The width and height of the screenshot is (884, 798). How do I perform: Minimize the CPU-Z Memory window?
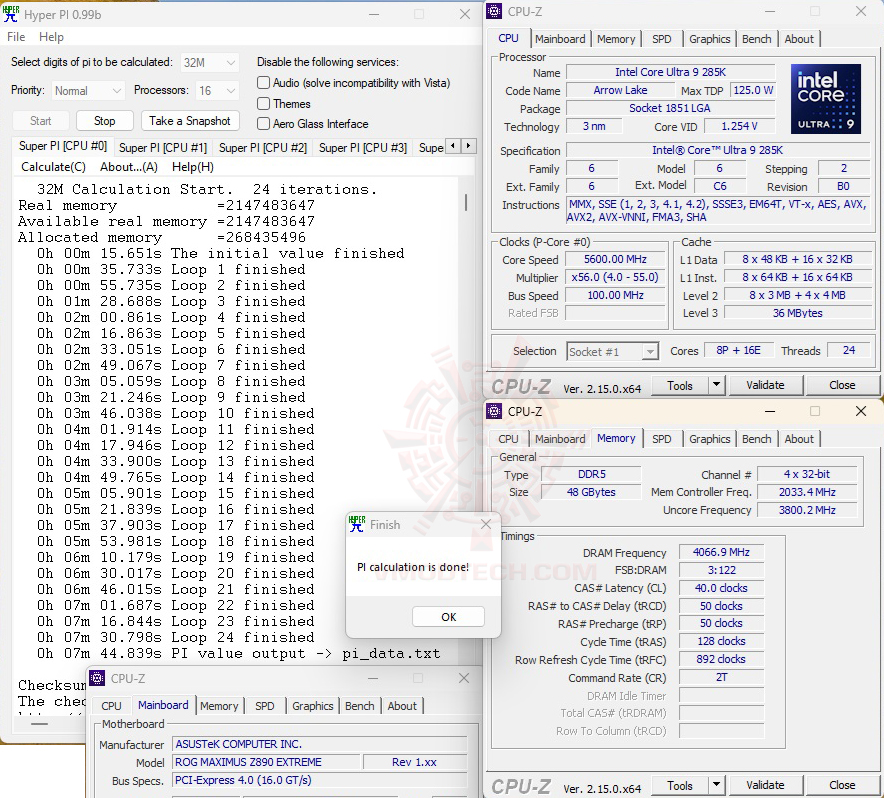[x=770, y=411]
